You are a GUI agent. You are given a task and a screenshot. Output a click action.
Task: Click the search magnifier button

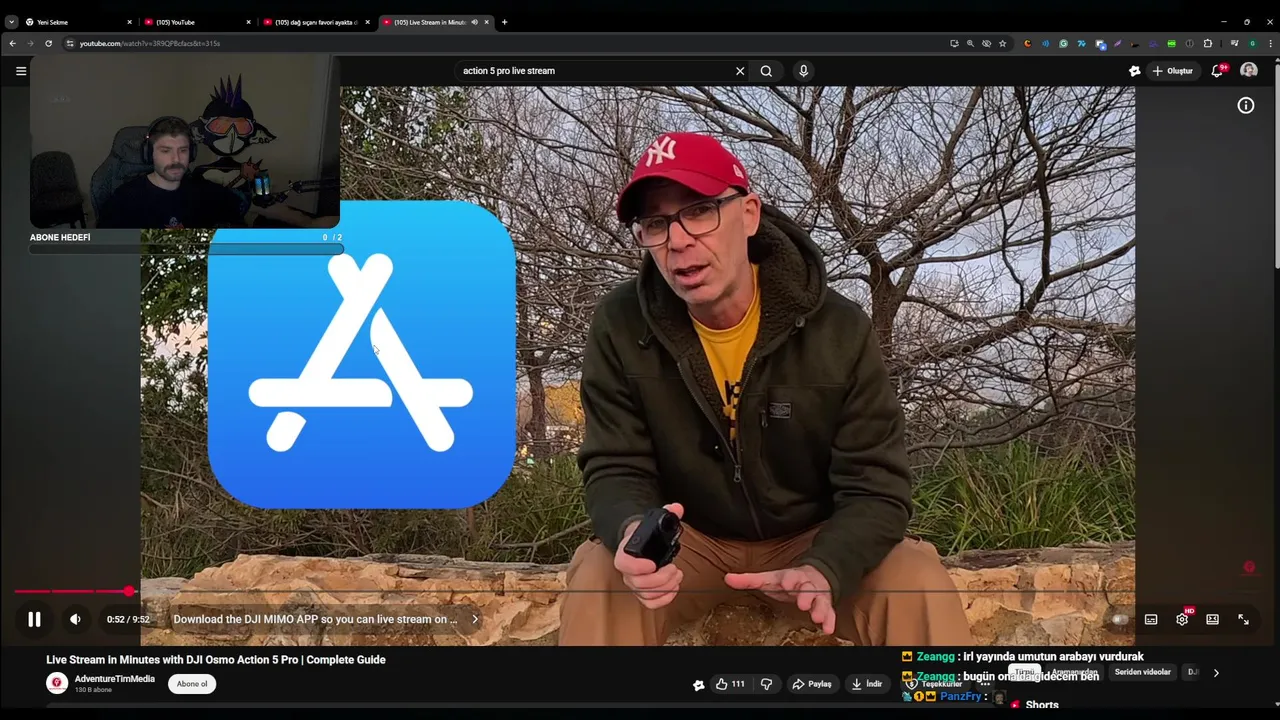coord(766,71)
